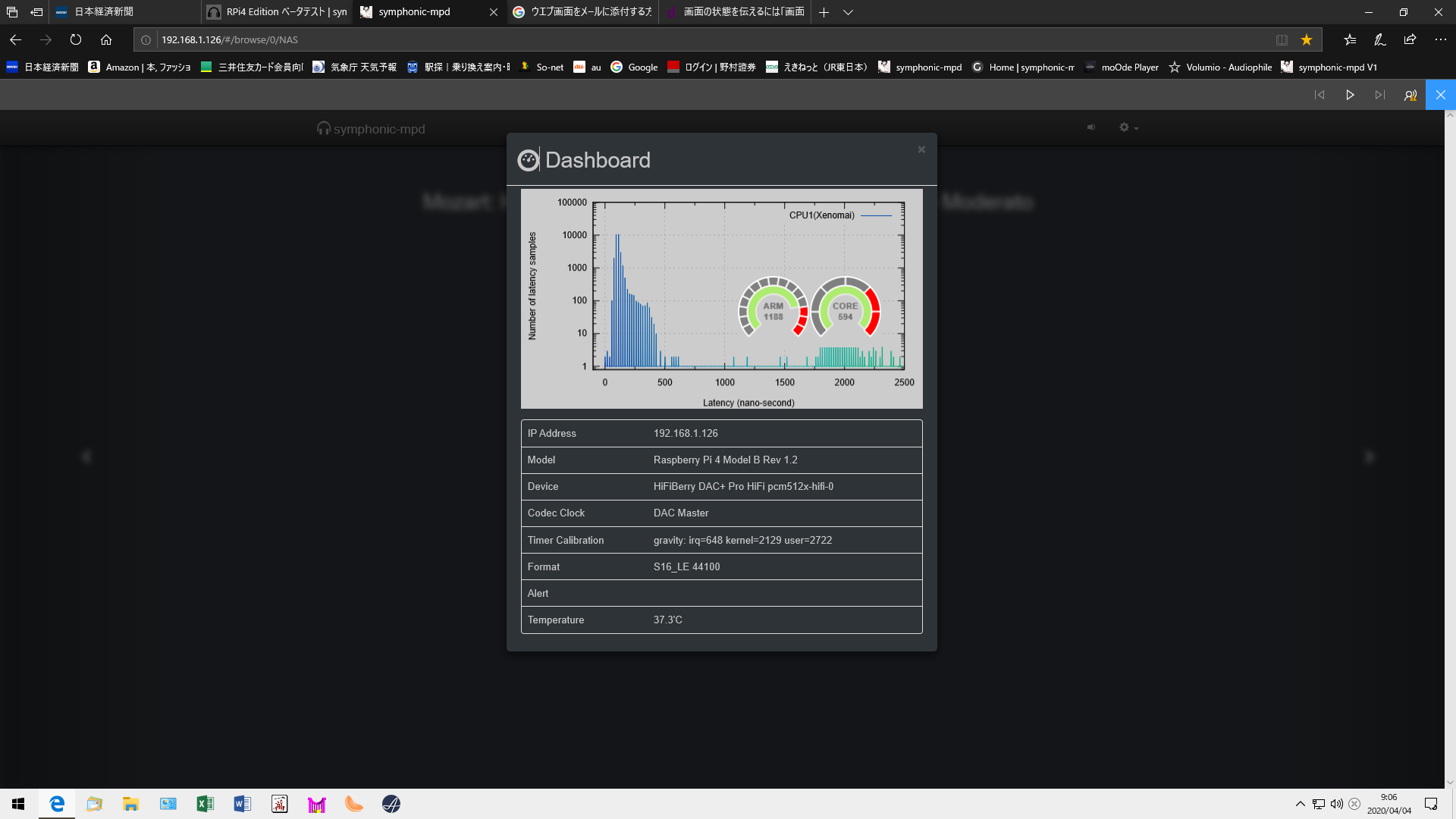This screenshot has height=819, width=1456.
Task: Open Word from the taskbar
Action: tap(242, 804)
